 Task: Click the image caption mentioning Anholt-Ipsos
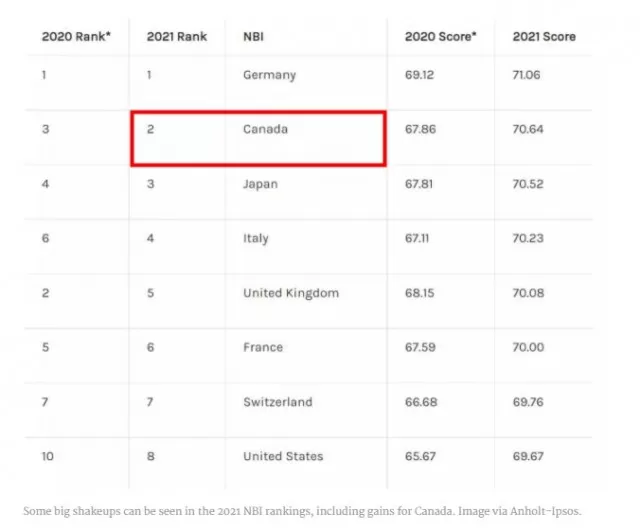pos(302,511)
